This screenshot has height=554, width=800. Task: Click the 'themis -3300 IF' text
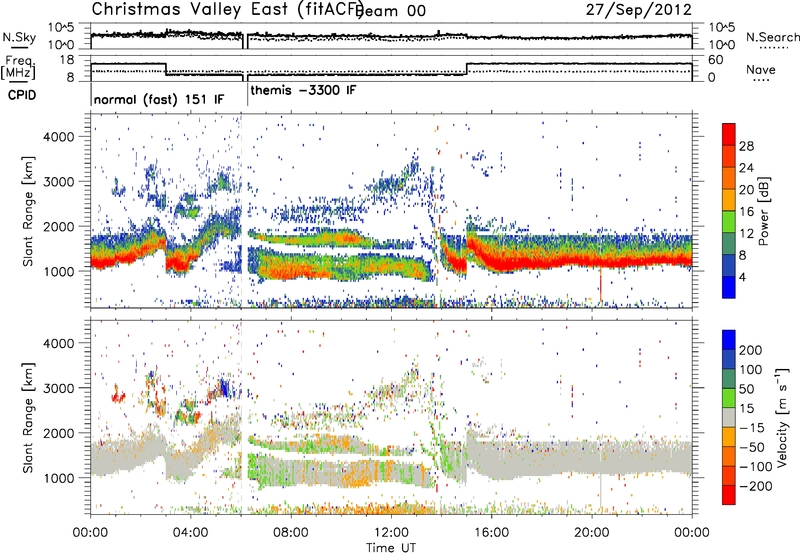pos(304,90)
